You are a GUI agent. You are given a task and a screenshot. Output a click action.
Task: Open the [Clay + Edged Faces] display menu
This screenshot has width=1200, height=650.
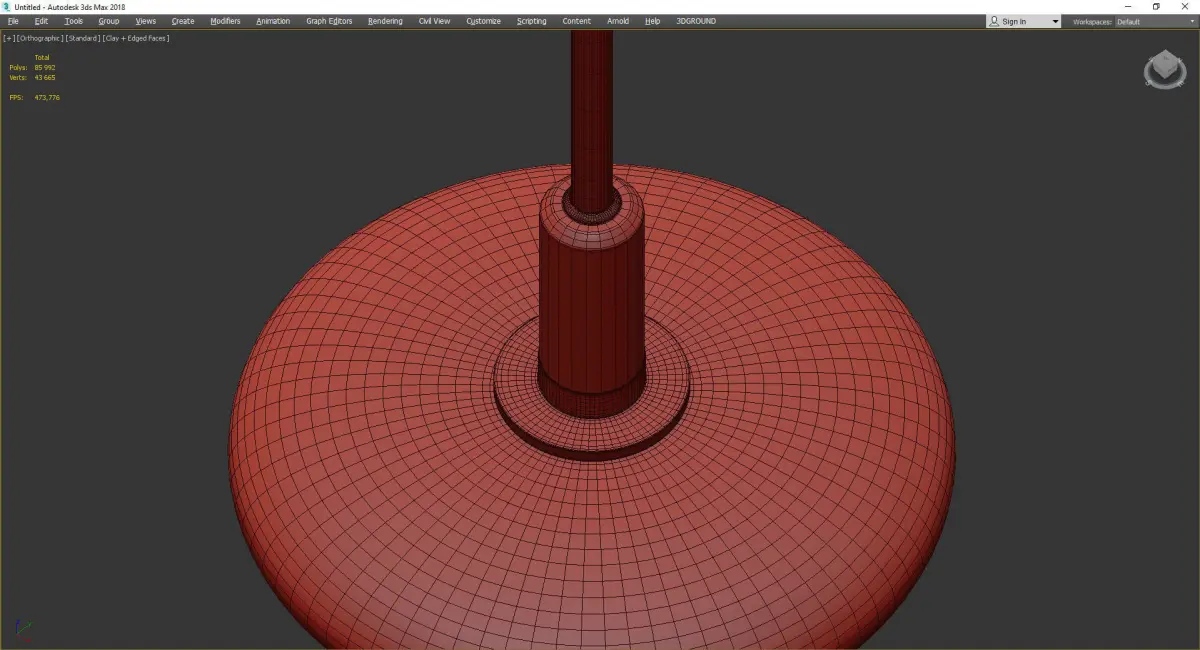point(135,38)
